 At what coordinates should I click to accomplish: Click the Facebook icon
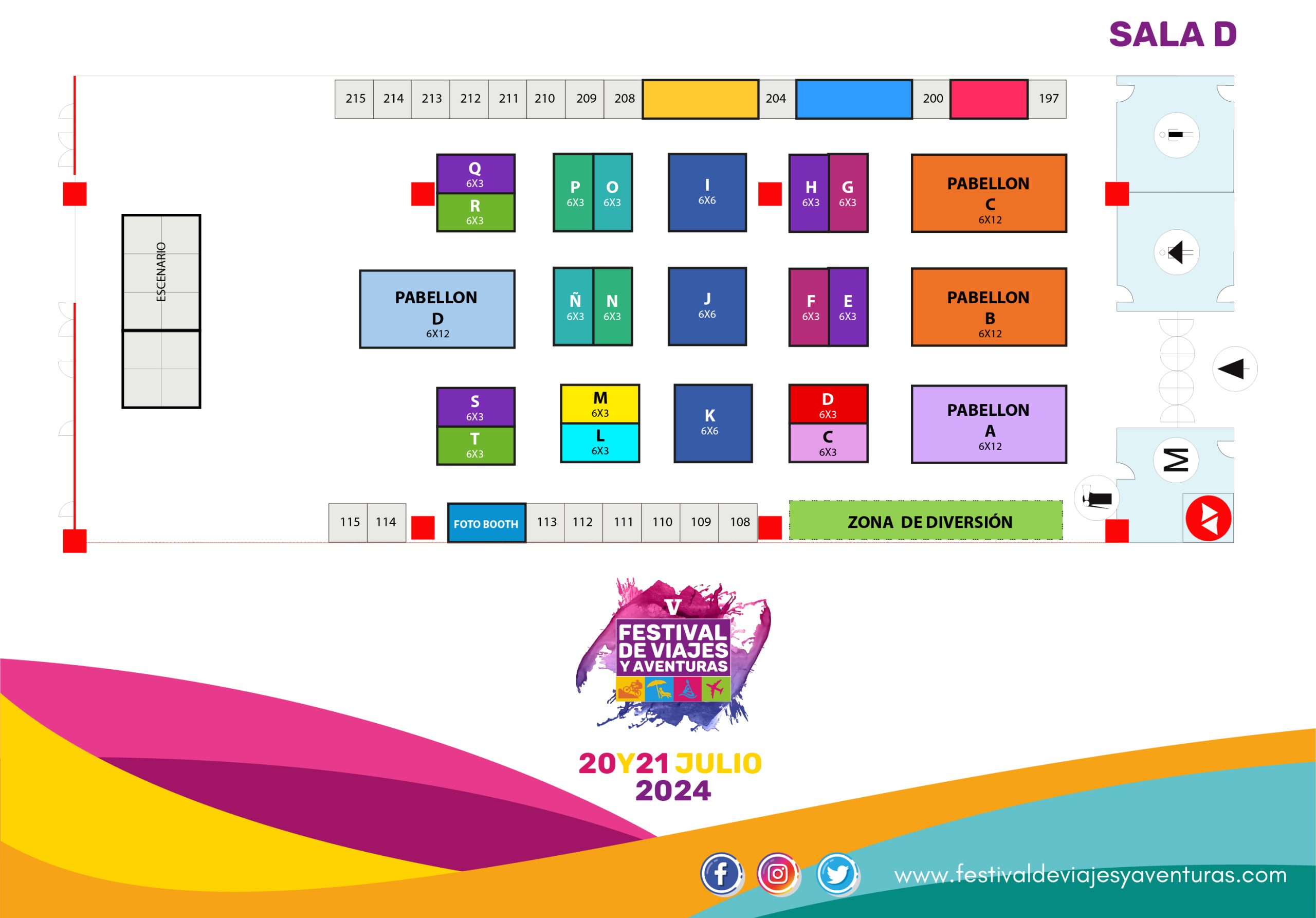click(x=722, y=874)
